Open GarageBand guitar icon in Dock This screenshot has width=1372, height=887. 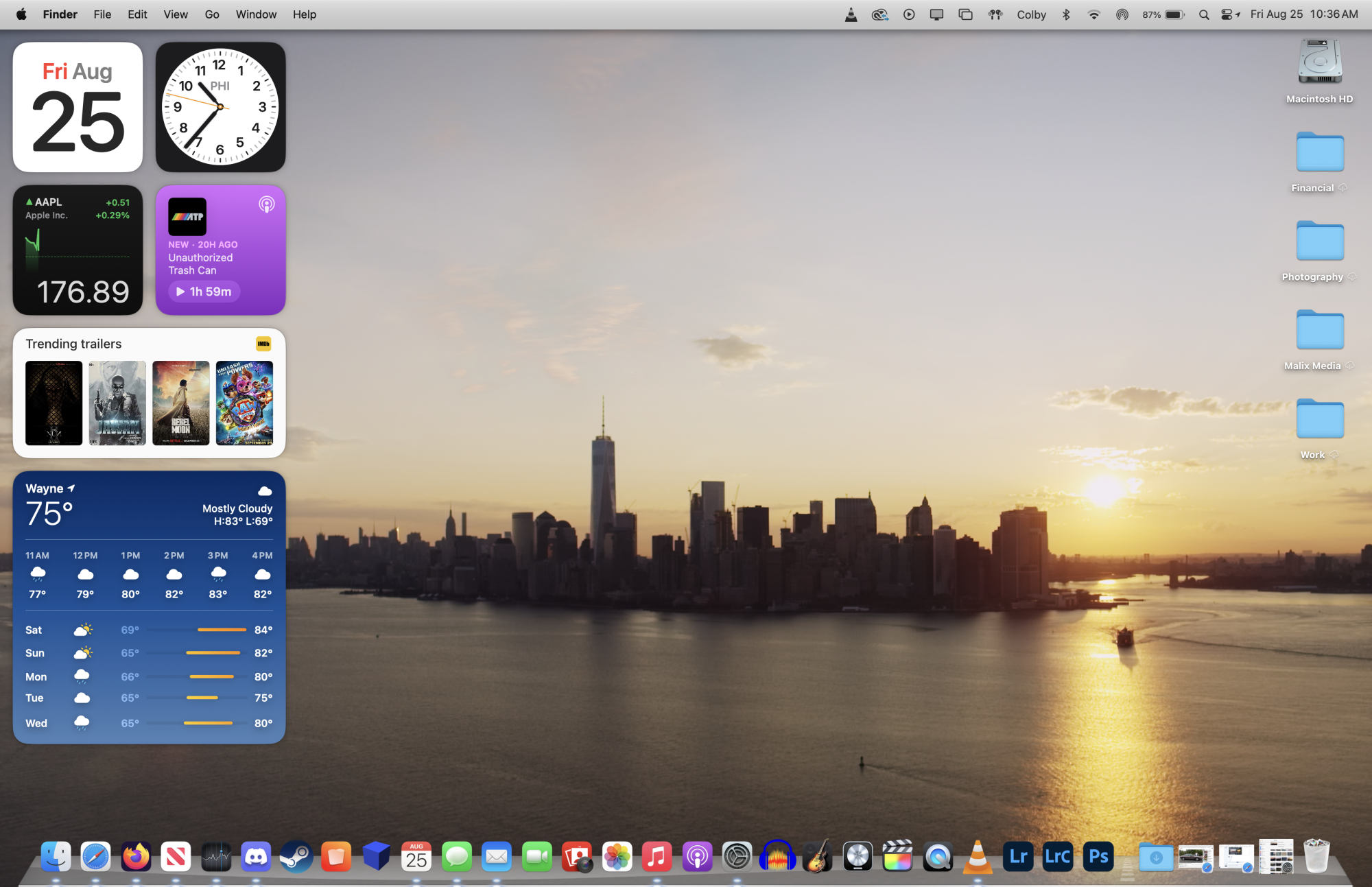pyautogui.click(x=817, y=857)
